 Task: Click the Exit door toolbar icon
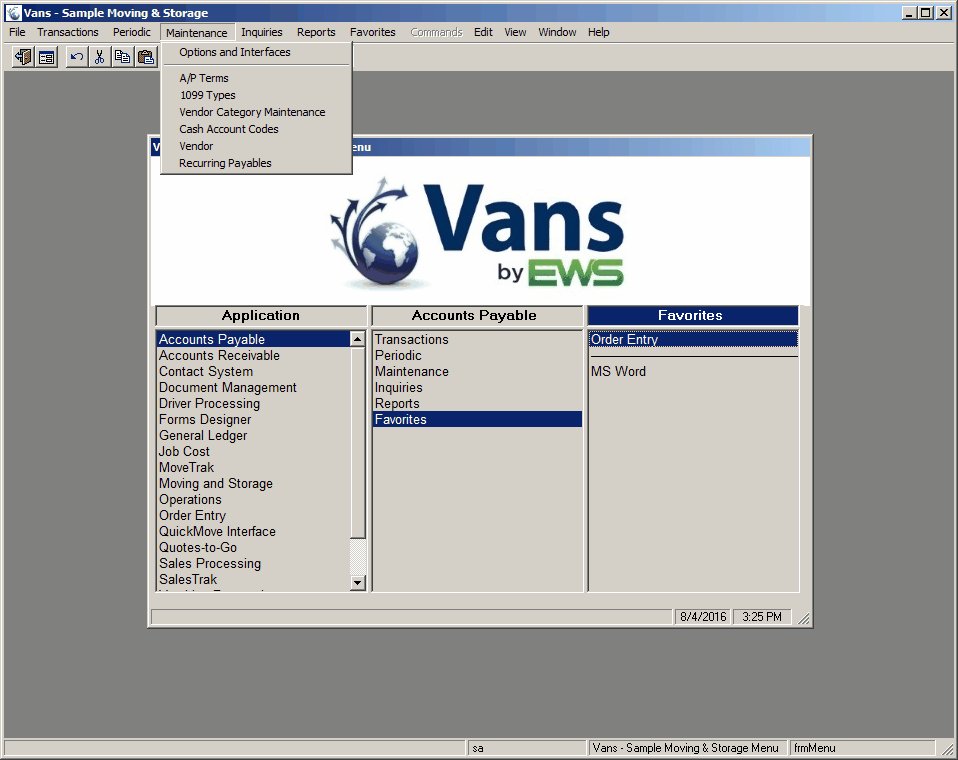pyautogui.click(x=23, y=57)
